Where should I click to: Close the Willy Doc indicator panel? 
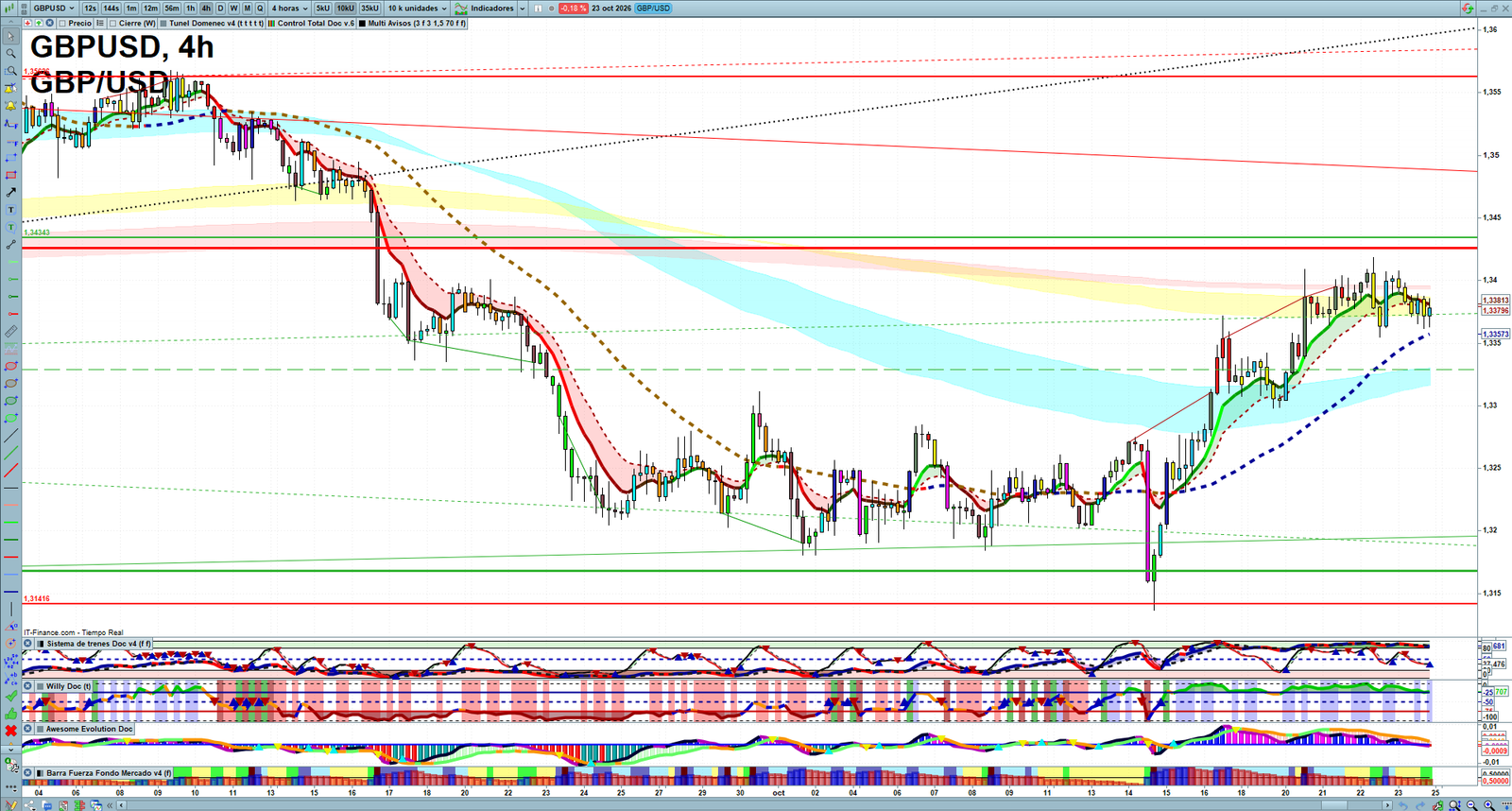[x=28, y=686]
